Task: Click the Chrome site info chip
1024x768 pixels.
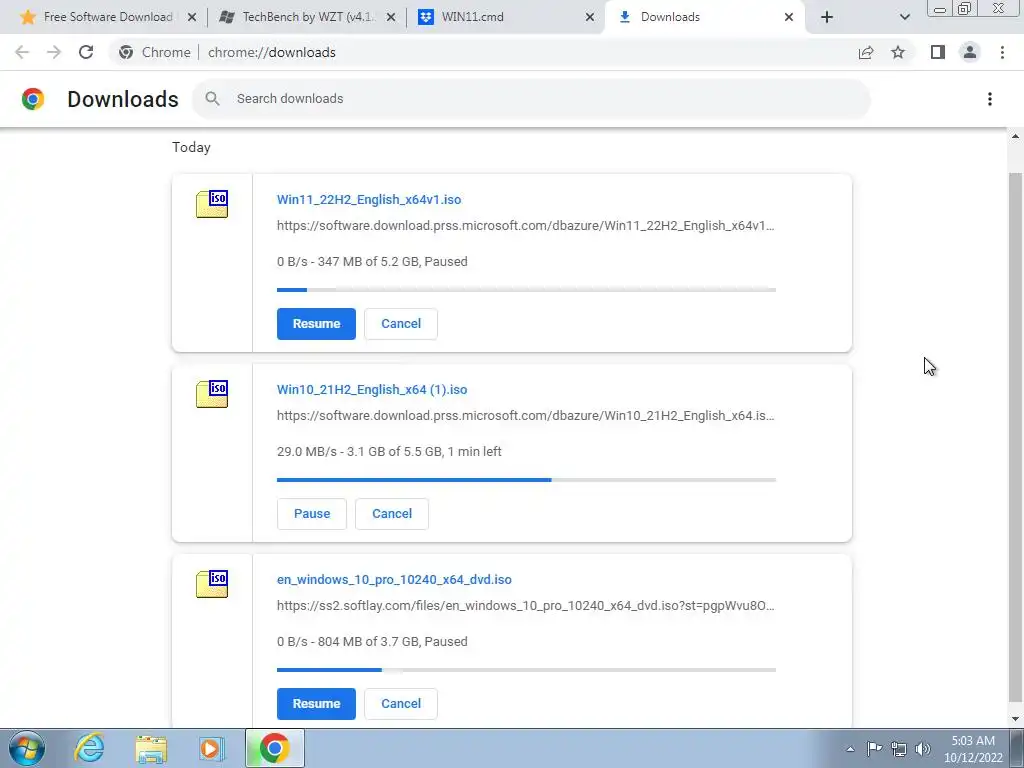Action: (x=155, y=52)
